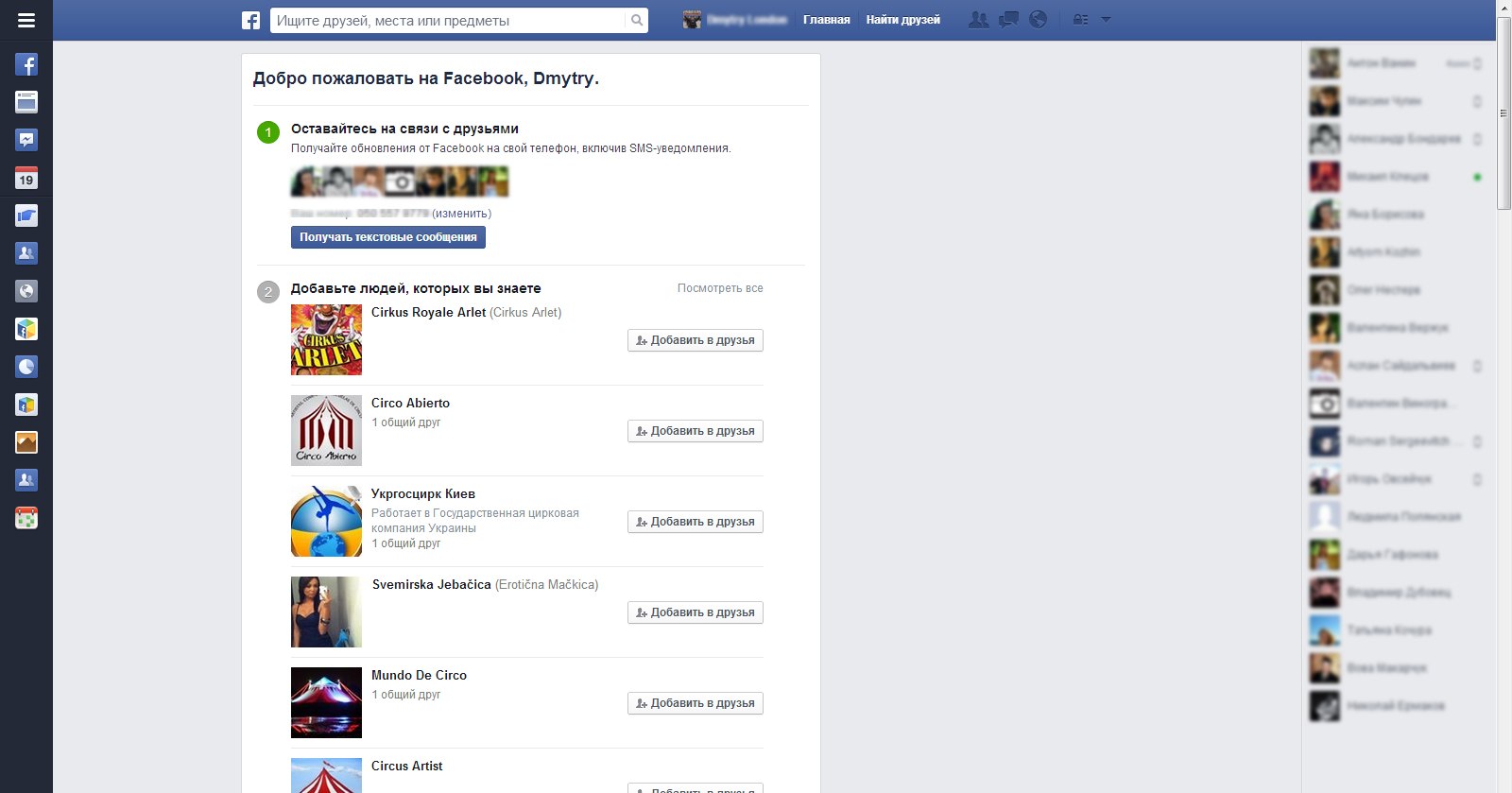Open privacy shortcuts lock icon
1512x793 pixels.
(1080, 20)
